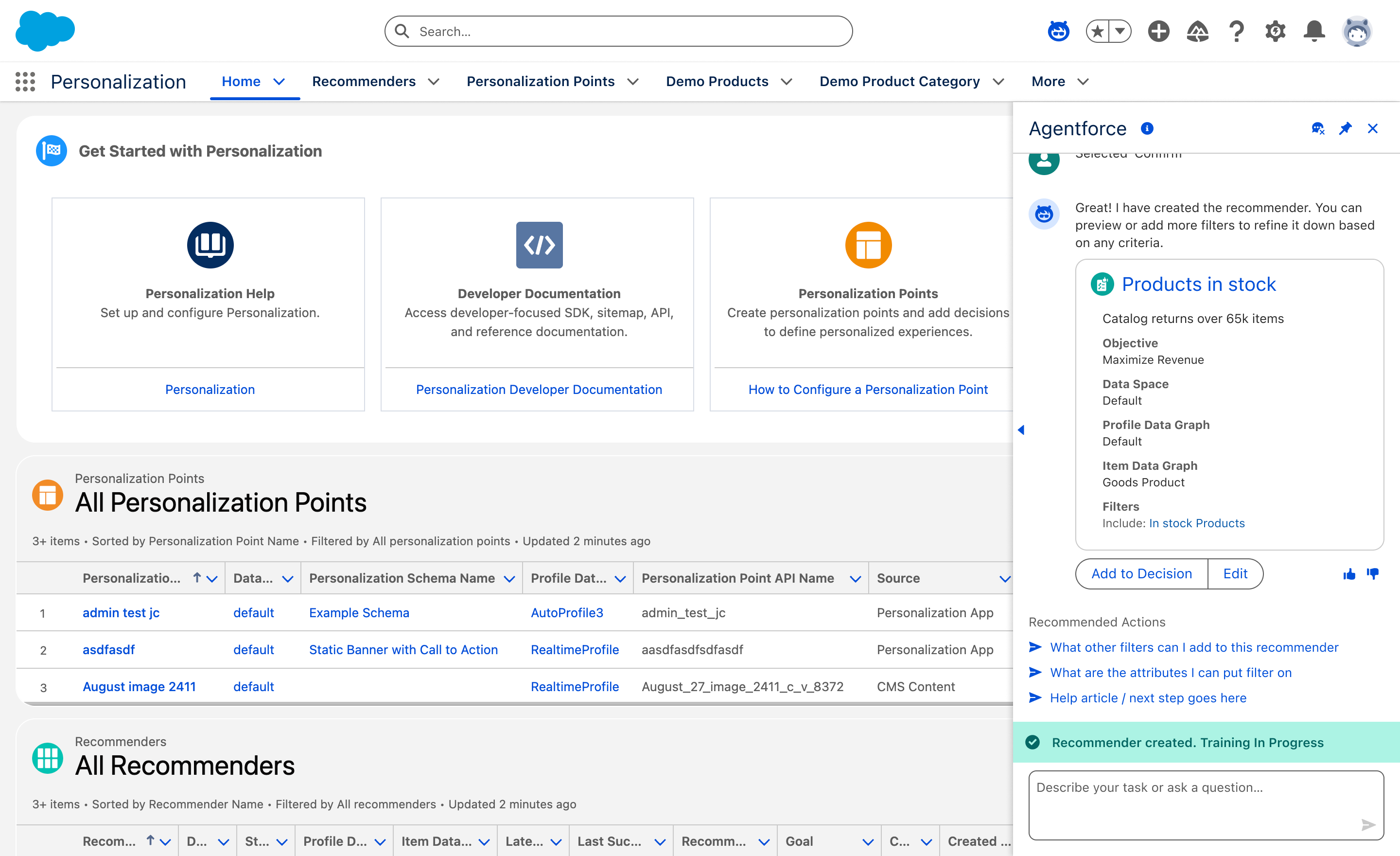This screenshot has width=1400, height=856.
Task: Click the Personalization Help book icon
Action: point(210,245)
